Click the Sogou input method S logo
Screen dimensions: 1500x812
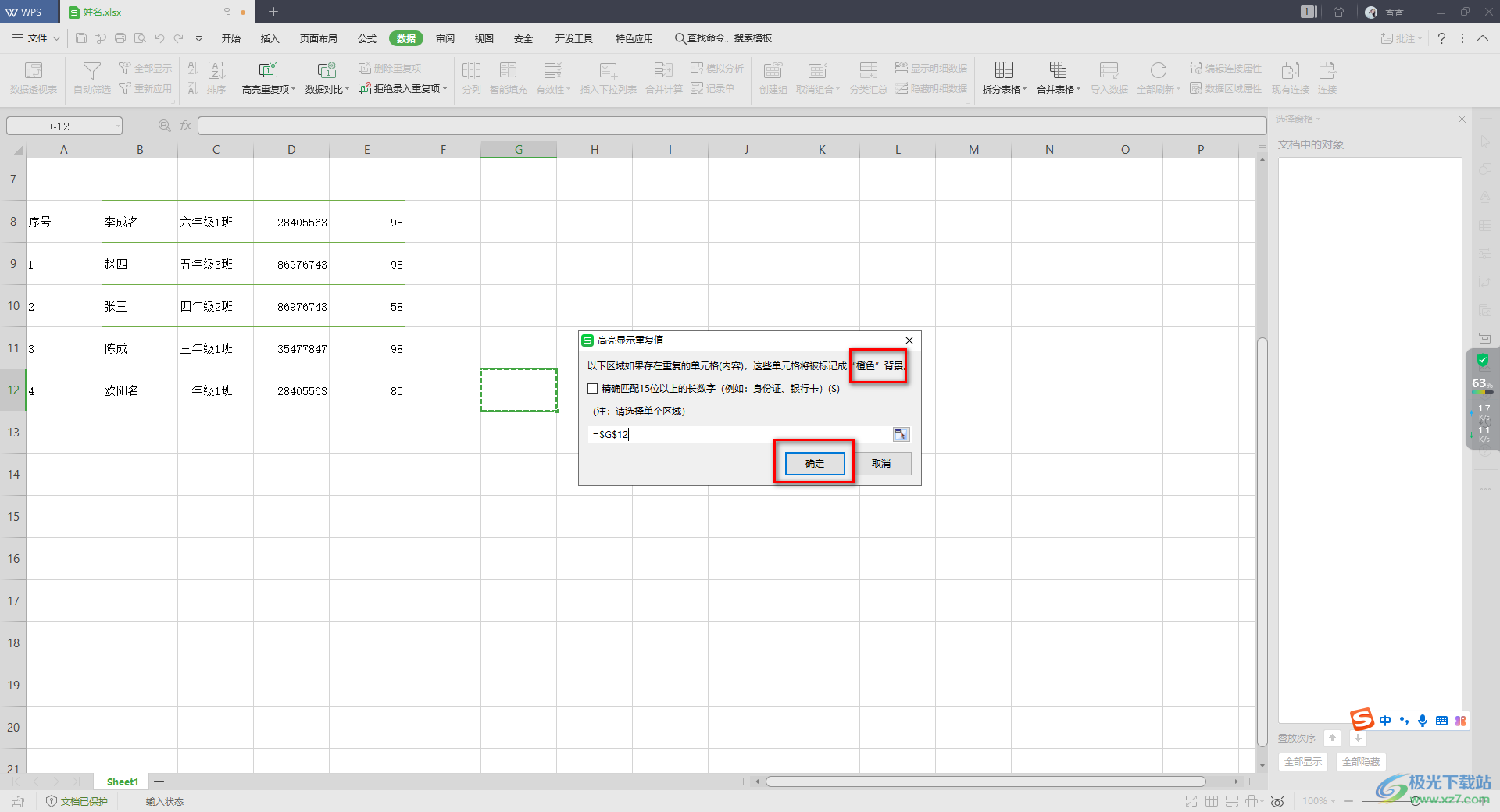(x=1362, y=719)
